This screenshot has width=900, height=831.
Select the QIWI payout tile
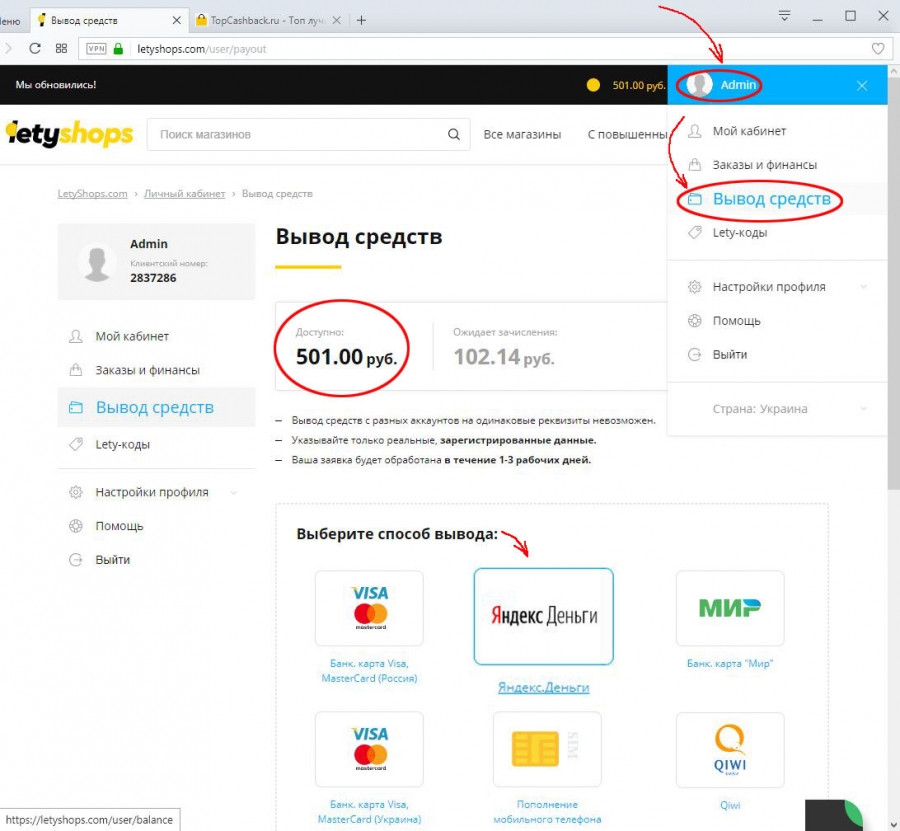[x=730, y=750]
